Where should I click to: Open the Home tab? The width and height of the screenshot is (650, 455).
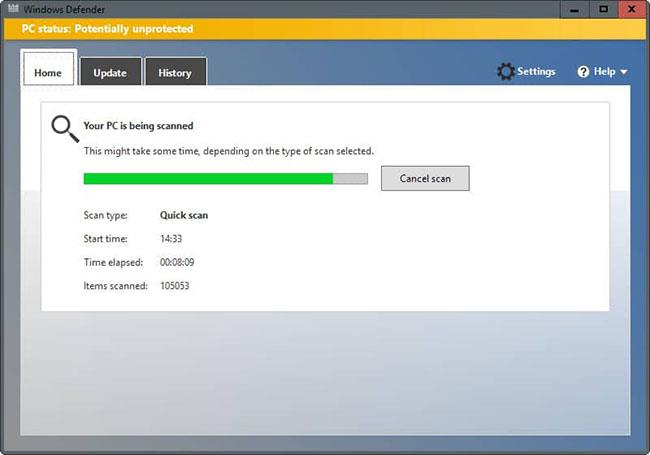pos(49,68)
